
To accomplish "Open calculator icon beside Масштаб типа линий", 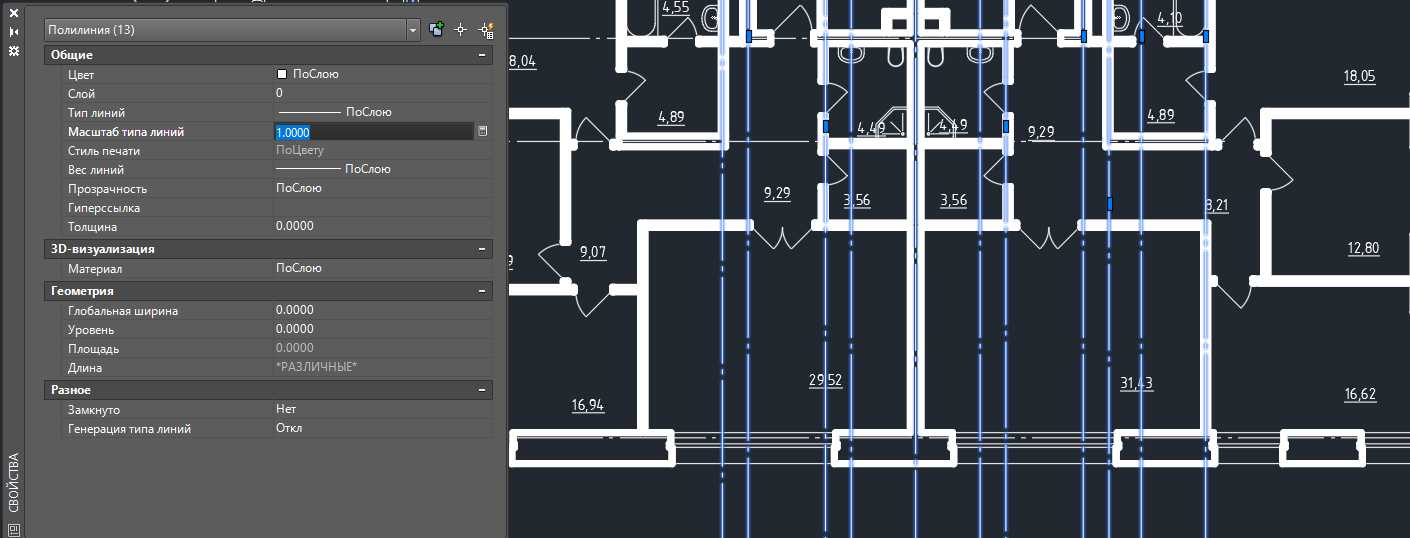I will (x=483, y=132).
